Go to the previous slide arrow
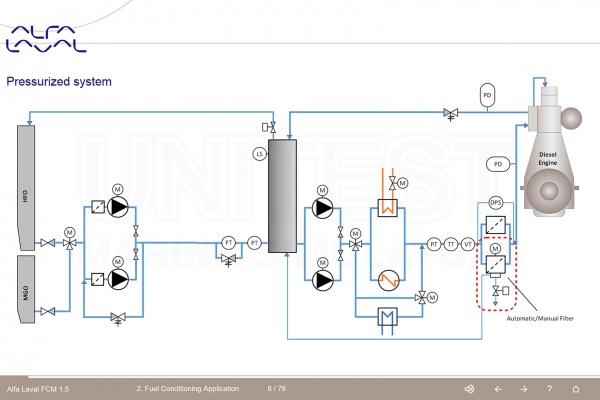600x400 pixels. (x=498, y=389)
